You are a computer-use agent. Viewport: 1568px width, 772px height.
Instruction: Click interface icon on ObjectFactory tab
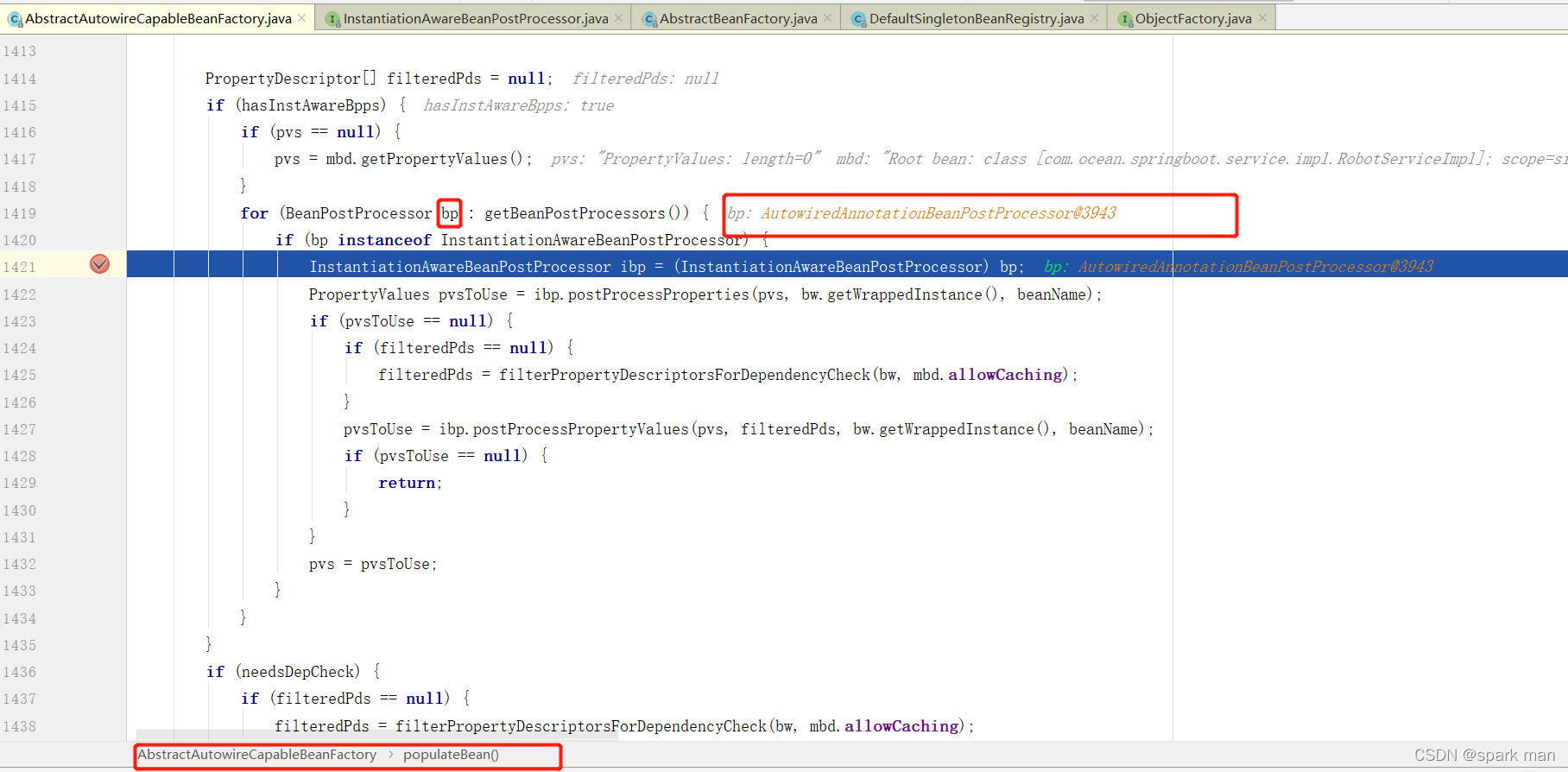[1125, 19]
